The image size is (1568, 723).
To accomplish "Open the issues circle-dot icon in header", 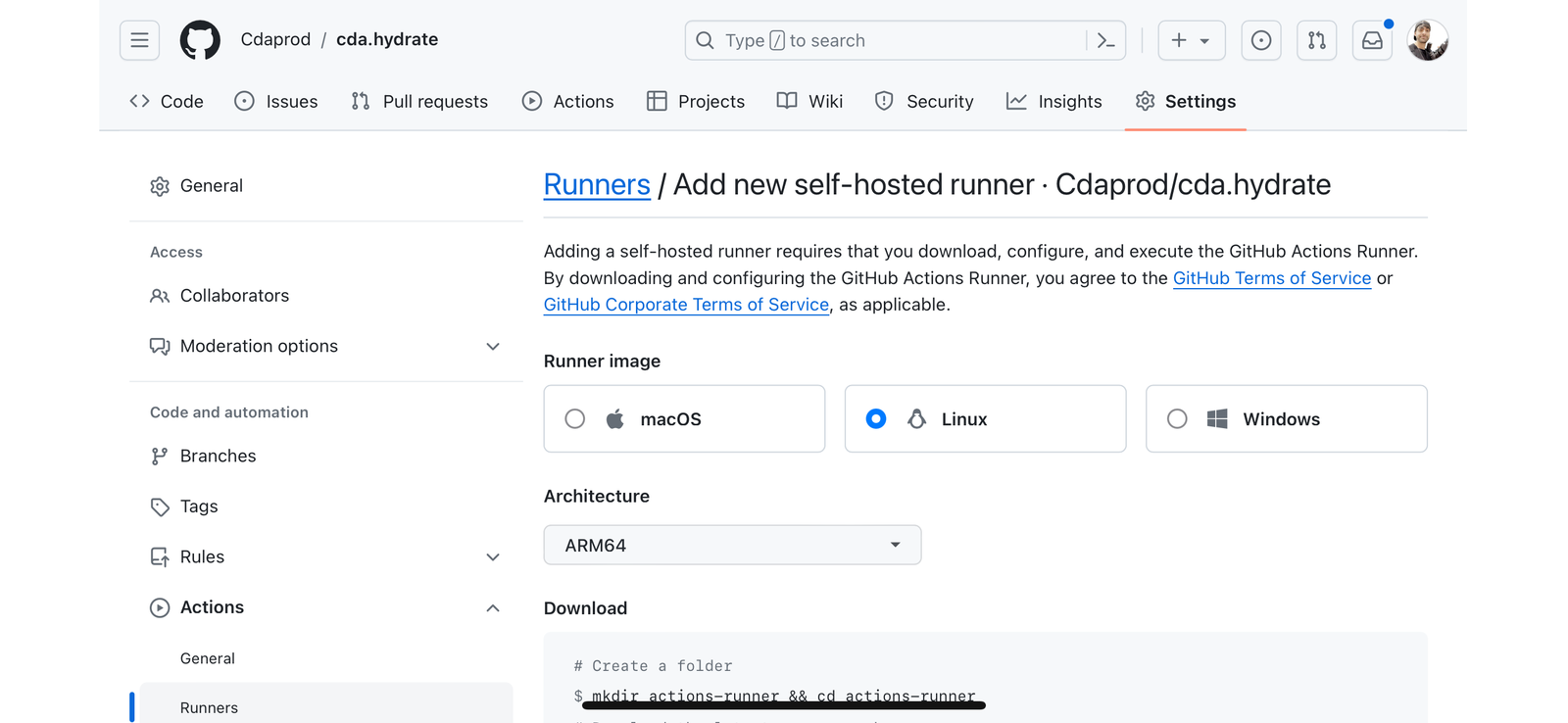I will (1260, 40).
